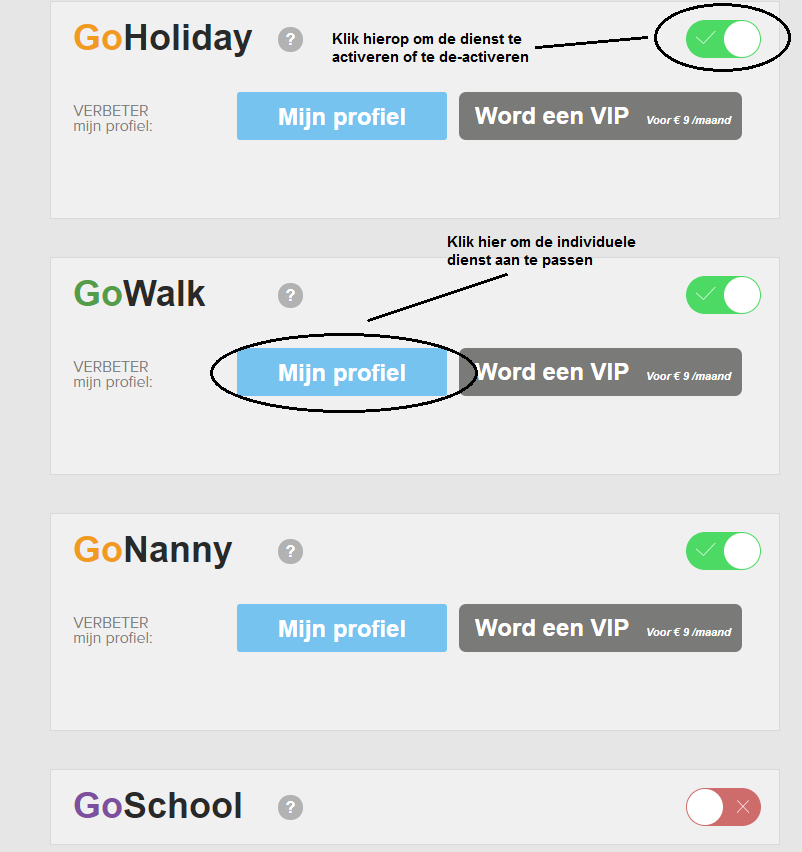Click the GoSchool help question mark icon
Viewport: 802px width, 852px height.
pos(290,807)
